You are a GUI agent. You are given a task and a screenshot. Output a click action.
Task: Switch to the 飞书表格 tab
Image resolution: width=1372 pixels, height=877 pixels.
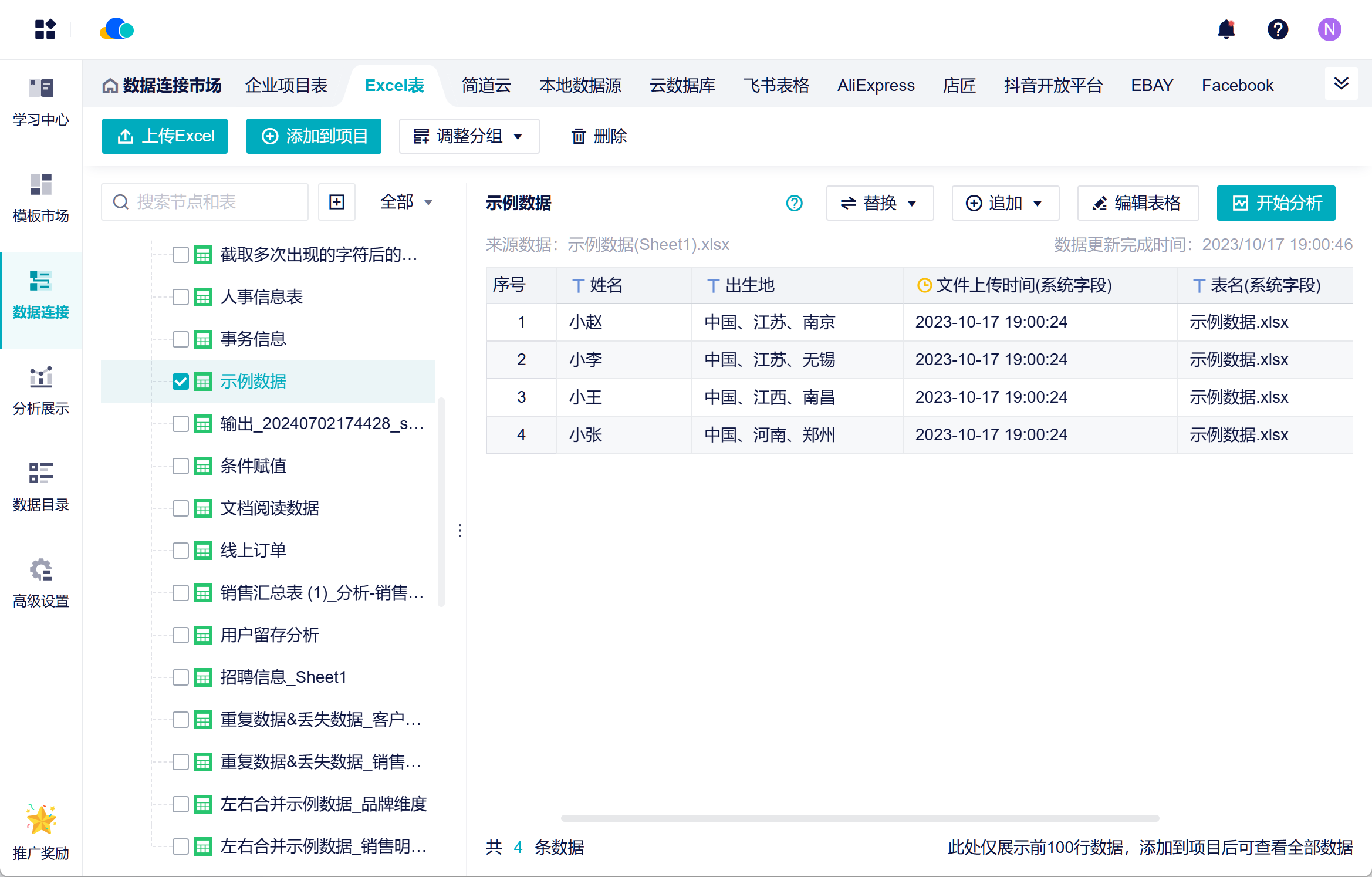[x=776, y=86]
